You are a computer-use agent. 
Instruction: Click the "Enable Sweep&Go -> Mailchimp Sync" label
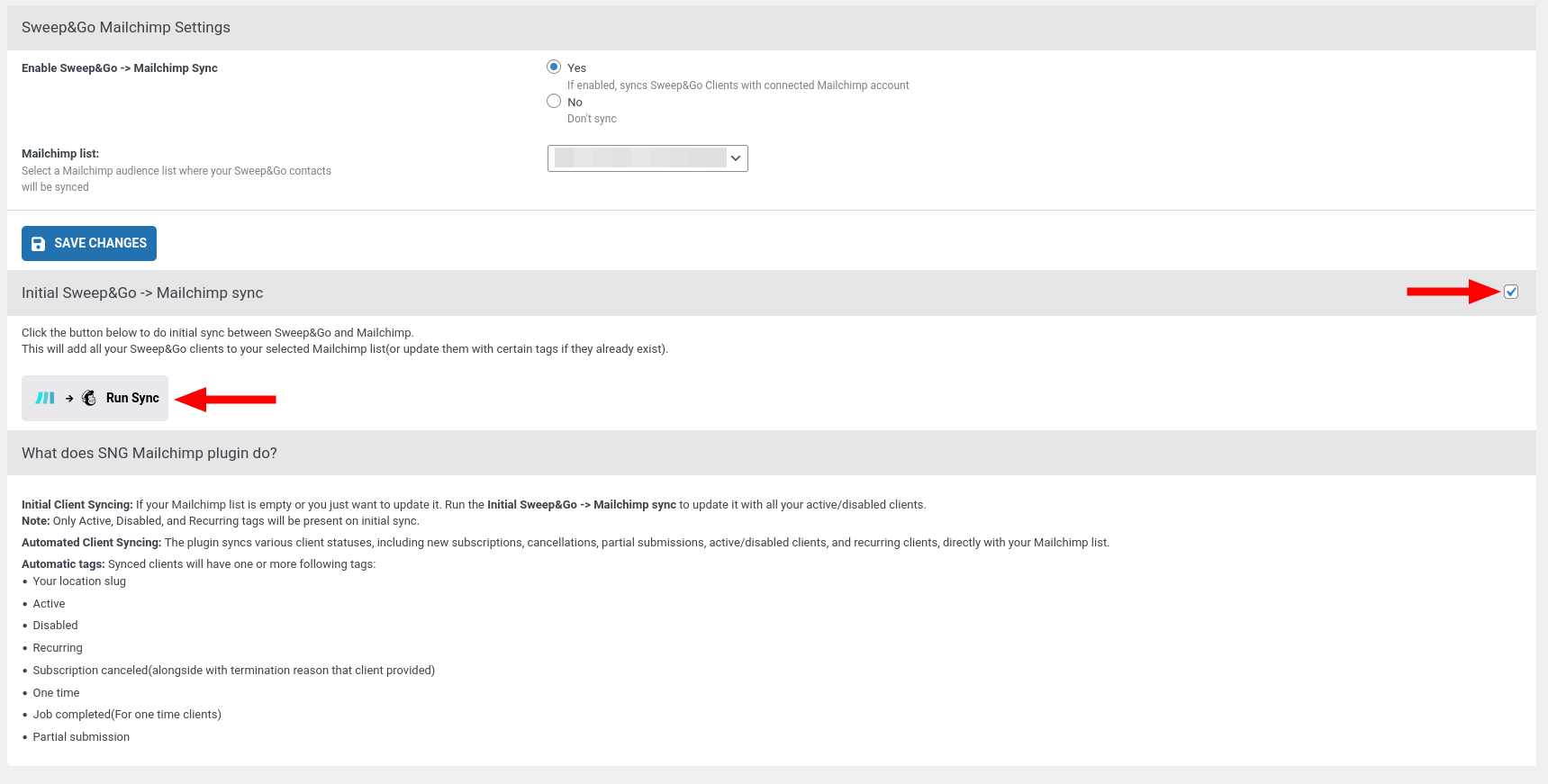(120, 68)
